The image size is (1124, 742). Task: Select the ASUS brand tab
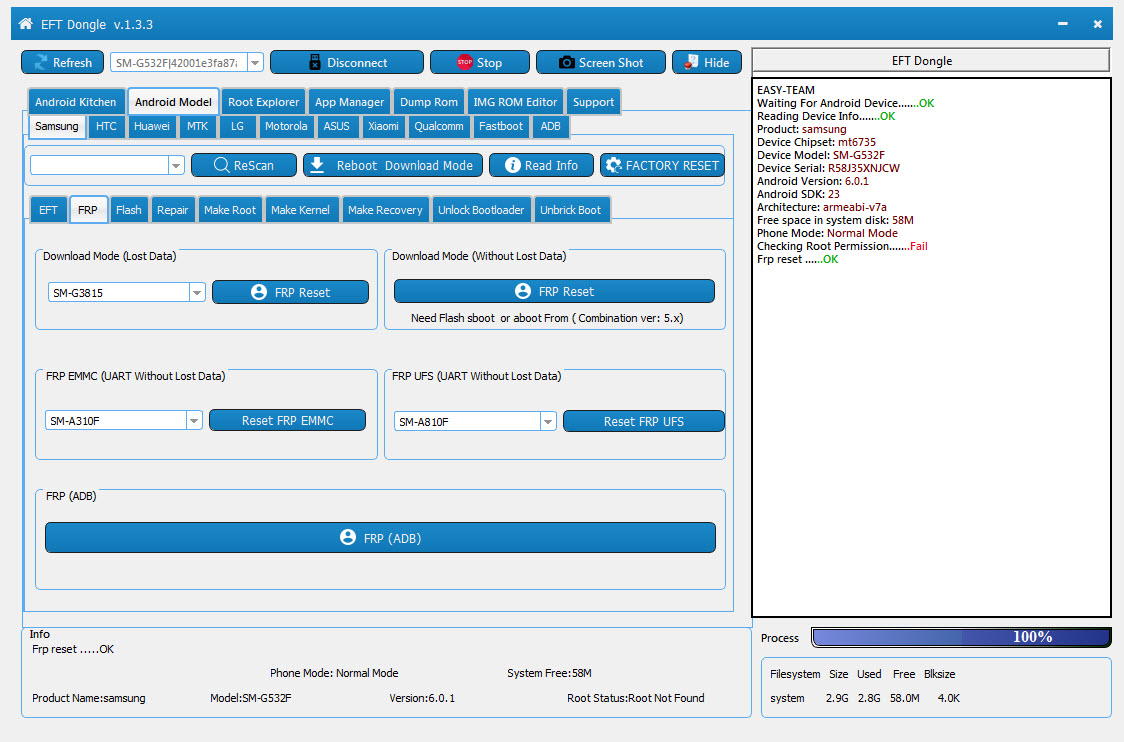tap(336, 126)
